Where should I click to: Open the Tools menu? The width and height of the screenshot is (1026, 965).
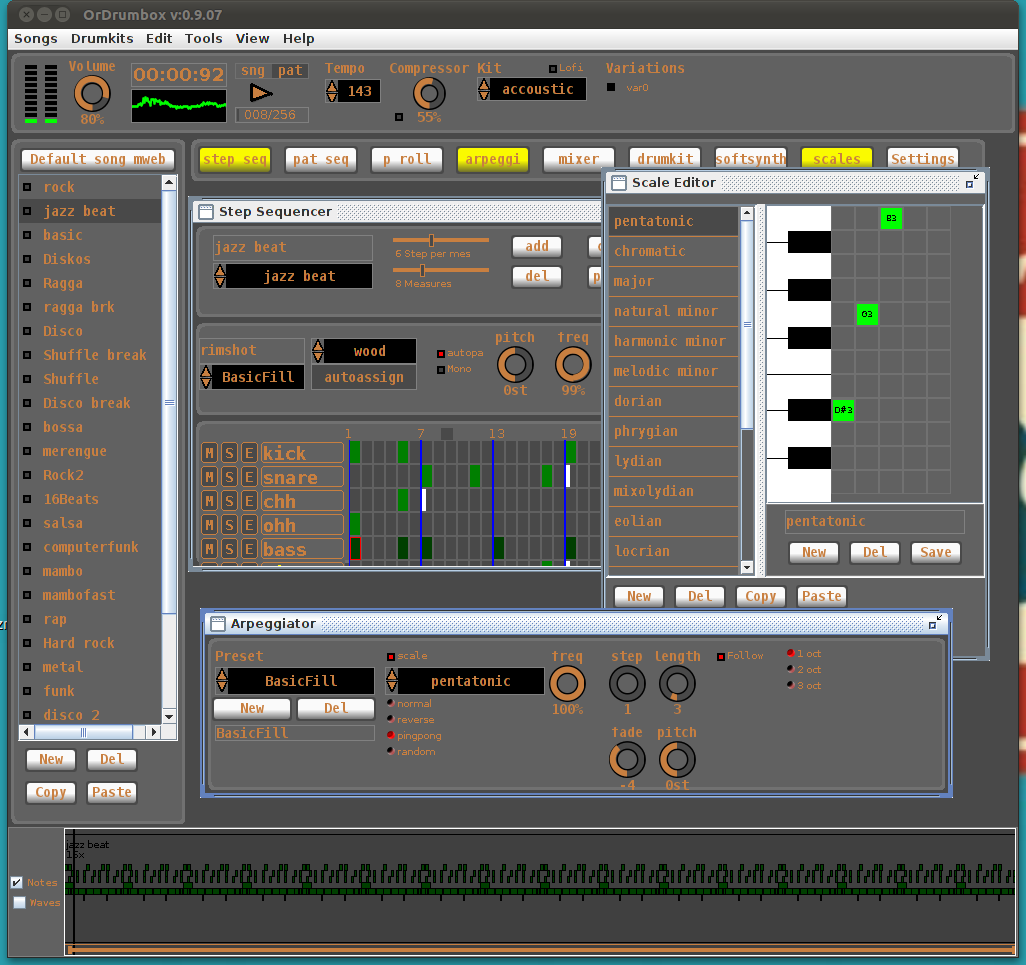[x=203, y=39]
